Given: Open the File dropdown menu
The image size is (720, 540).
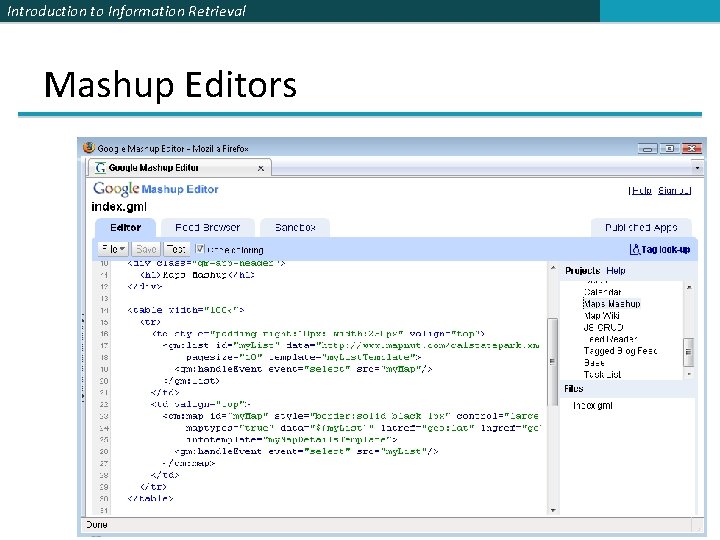Looking at the screenshot, I should (113, 249).
